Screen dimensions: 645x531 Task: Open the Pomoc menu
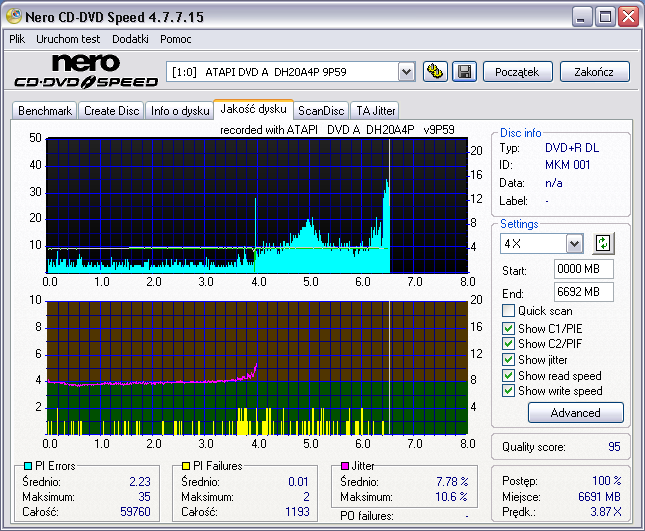[176, 39]
